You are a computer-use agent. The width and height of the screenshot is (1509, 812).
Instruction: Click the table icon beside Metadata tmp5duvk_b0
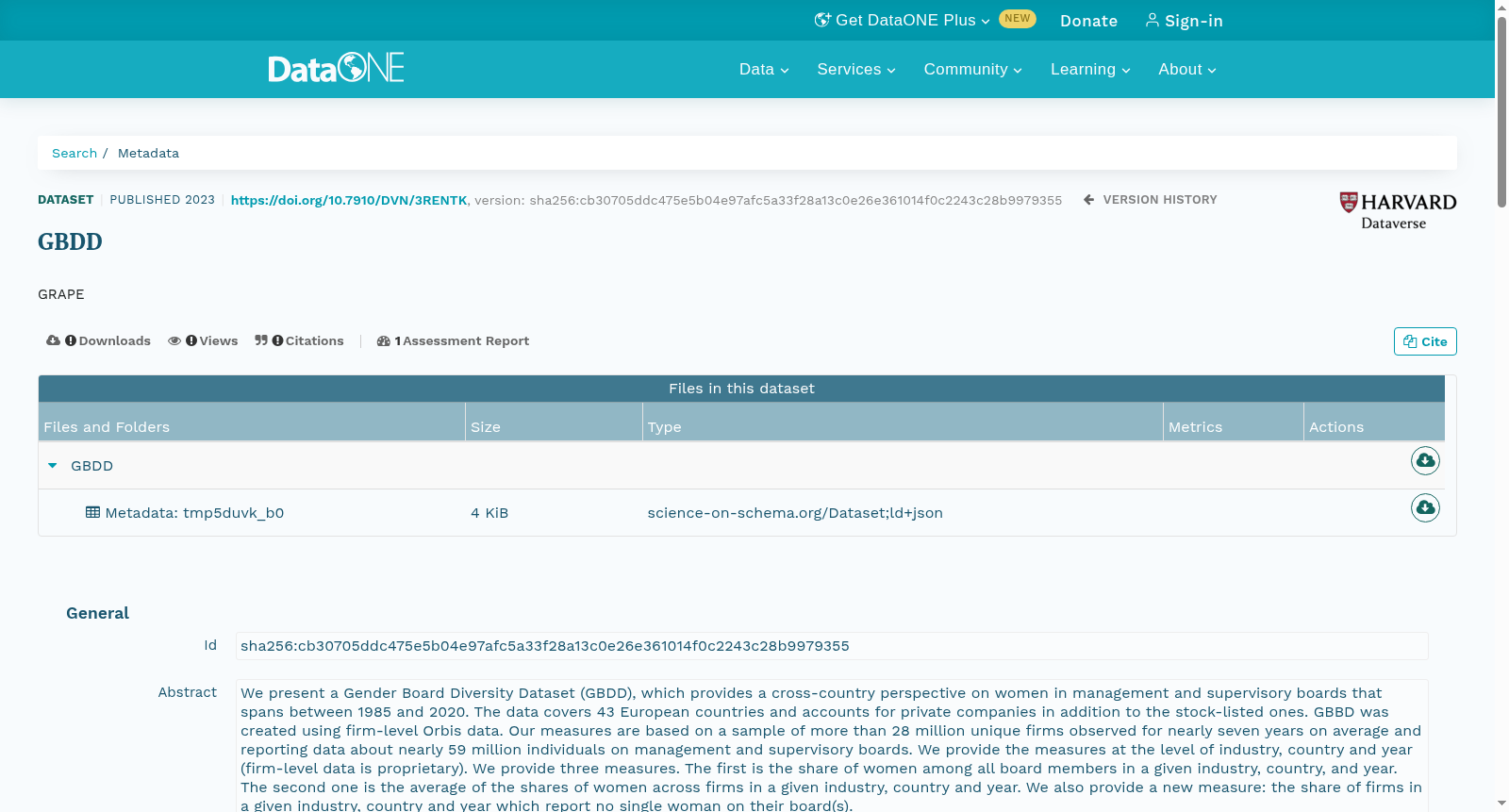click(x=92, y=512)
